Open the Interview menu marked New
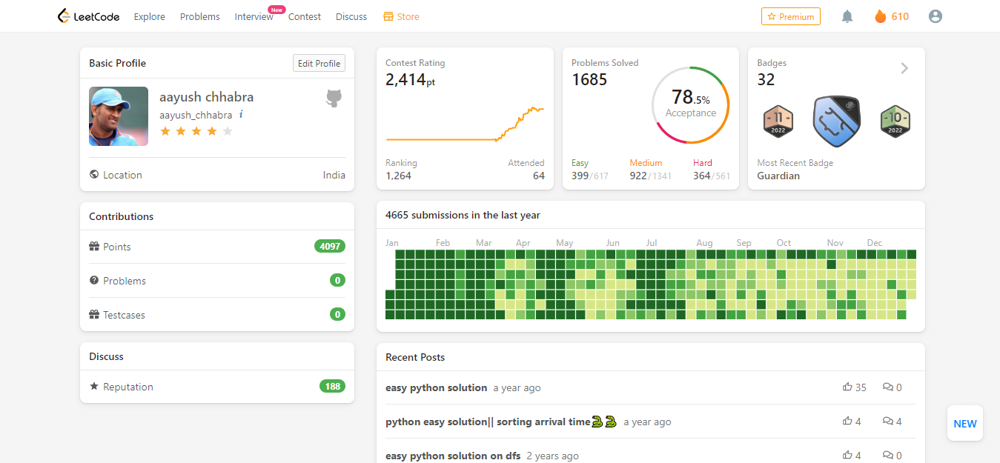Image resolution: width=1000 pixels, height=463 pixels. coord(254,17)
